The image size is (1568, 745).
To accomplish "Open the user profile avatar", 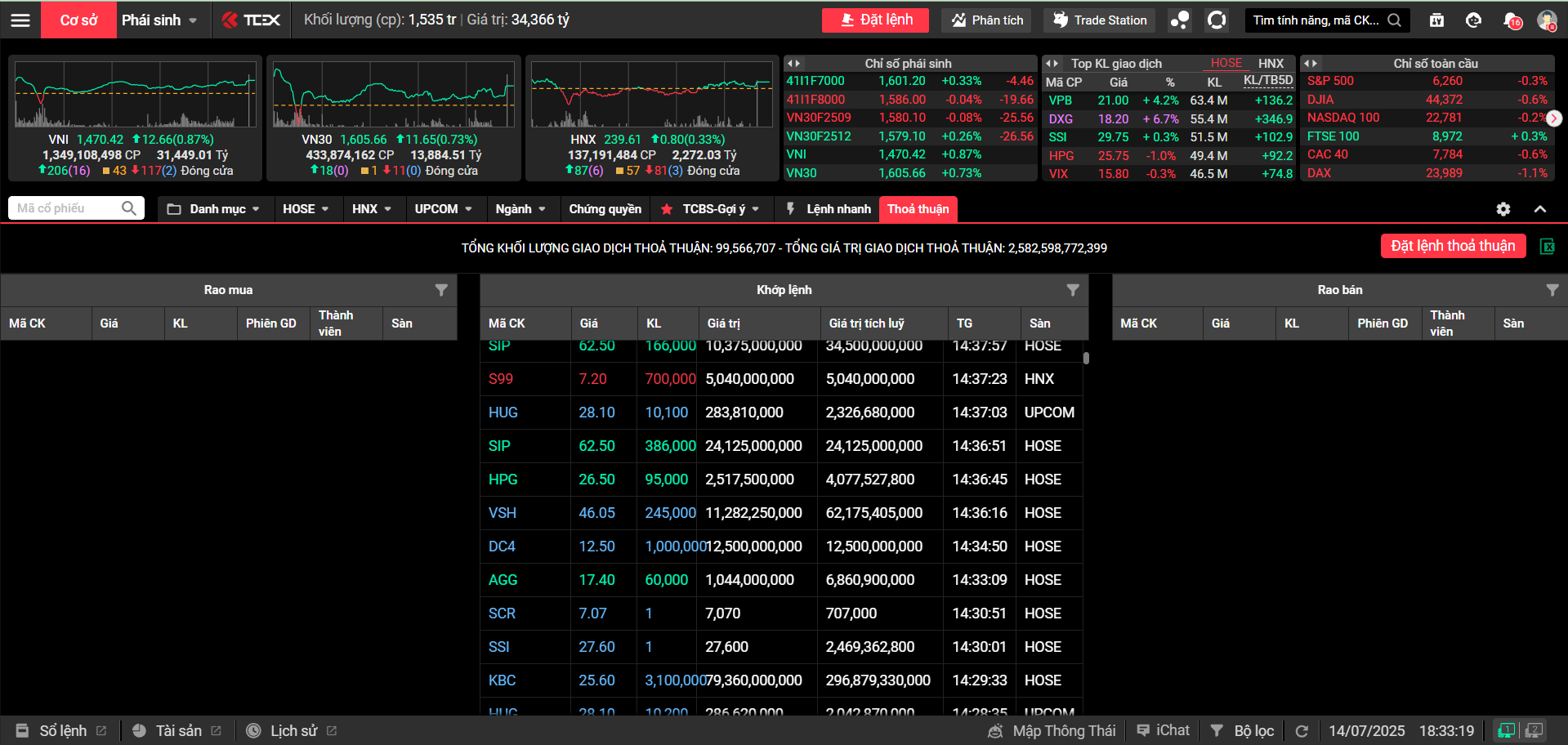I will click(x=1546, y=20).
